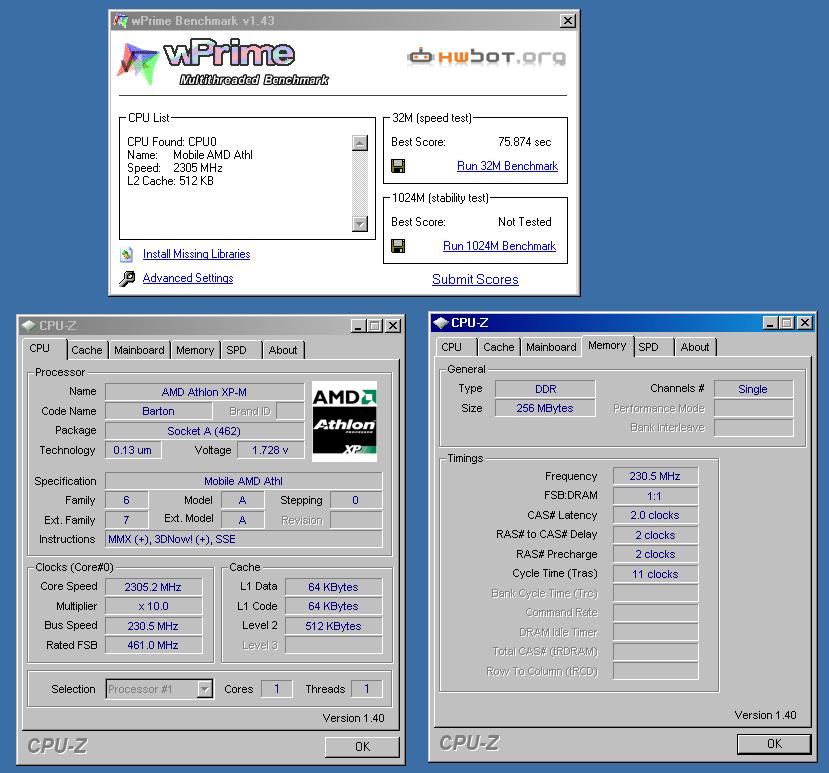
Task: Click the CPU-Z Memory window title icon
Action: [x=441, y=322]
